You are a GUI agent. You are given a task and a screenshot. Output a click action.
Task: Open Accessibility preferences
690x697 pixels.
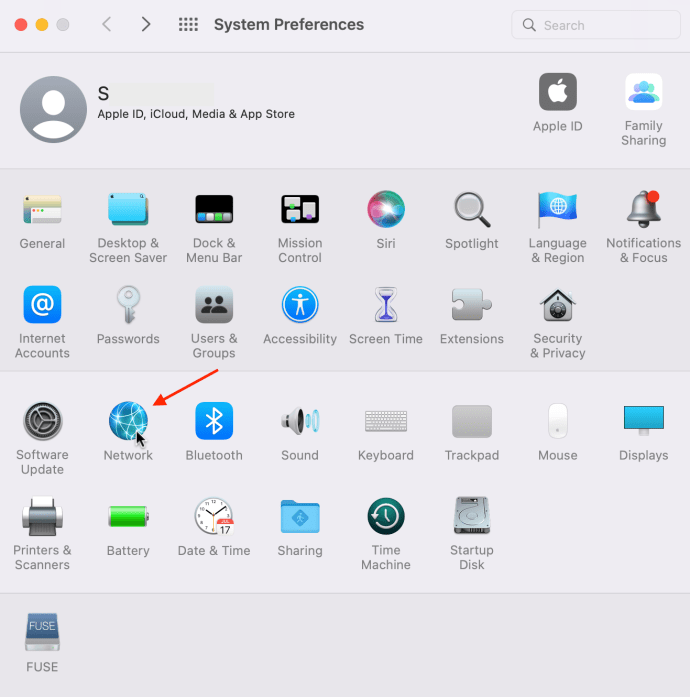coord(300,304)
